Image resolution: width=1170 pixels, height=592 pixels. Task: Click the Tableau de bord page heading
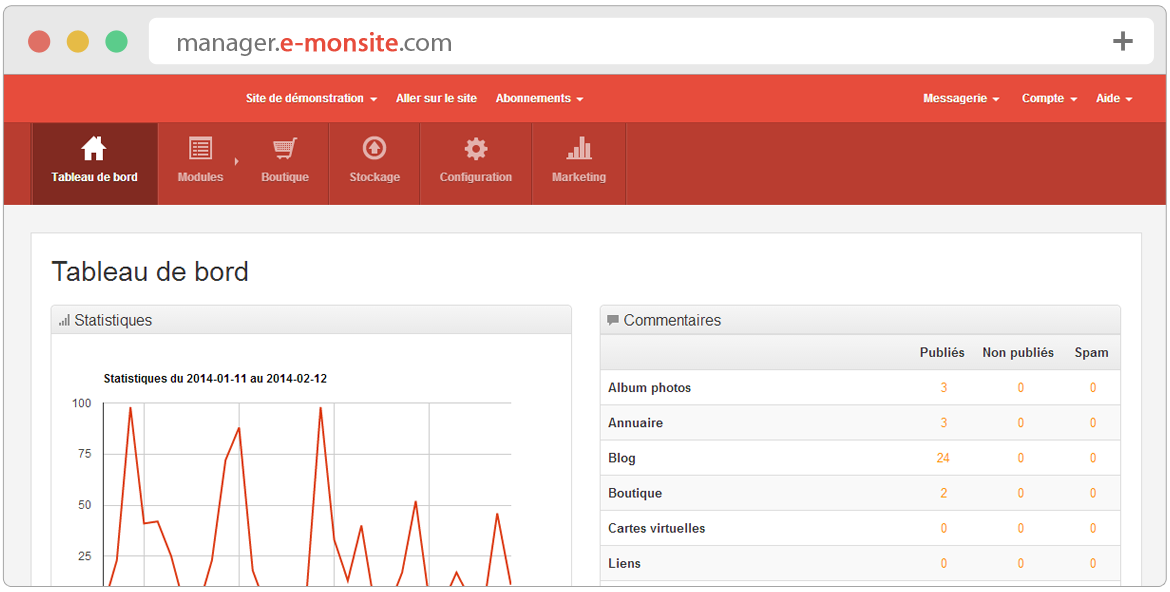point(149,272)
